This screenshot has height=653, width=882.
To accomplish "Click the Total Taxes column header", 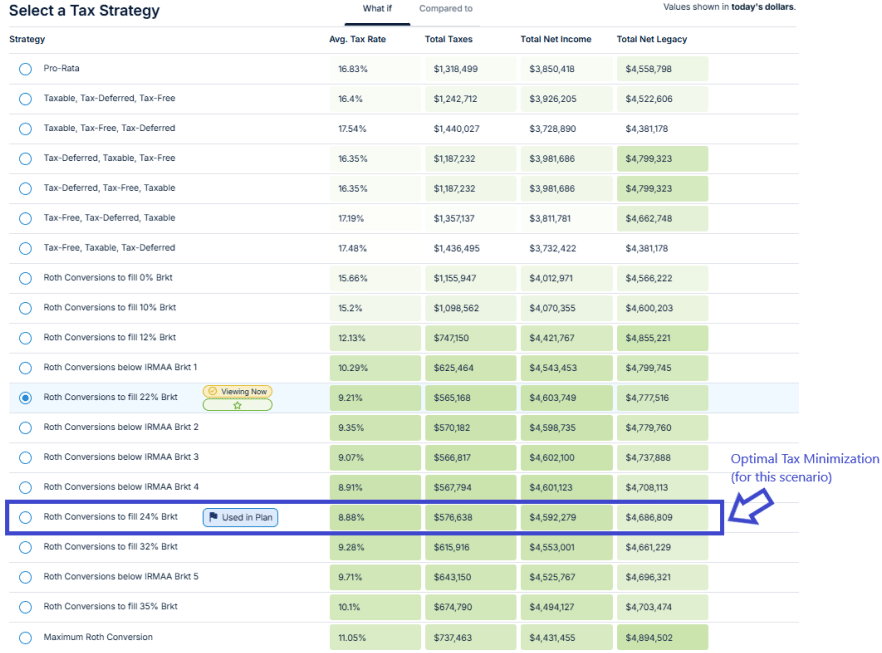I will pos(448,39).
